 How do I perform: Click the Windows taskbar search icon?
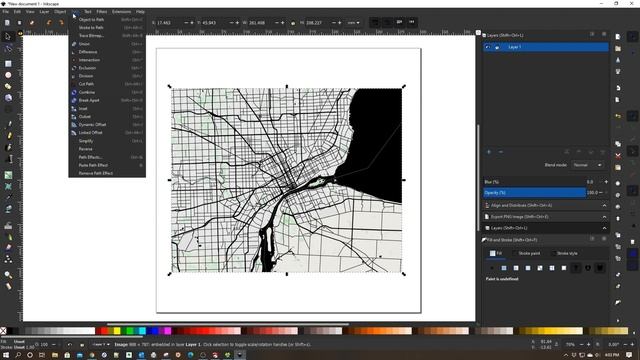pyautogui.click(x=18, y=355)
